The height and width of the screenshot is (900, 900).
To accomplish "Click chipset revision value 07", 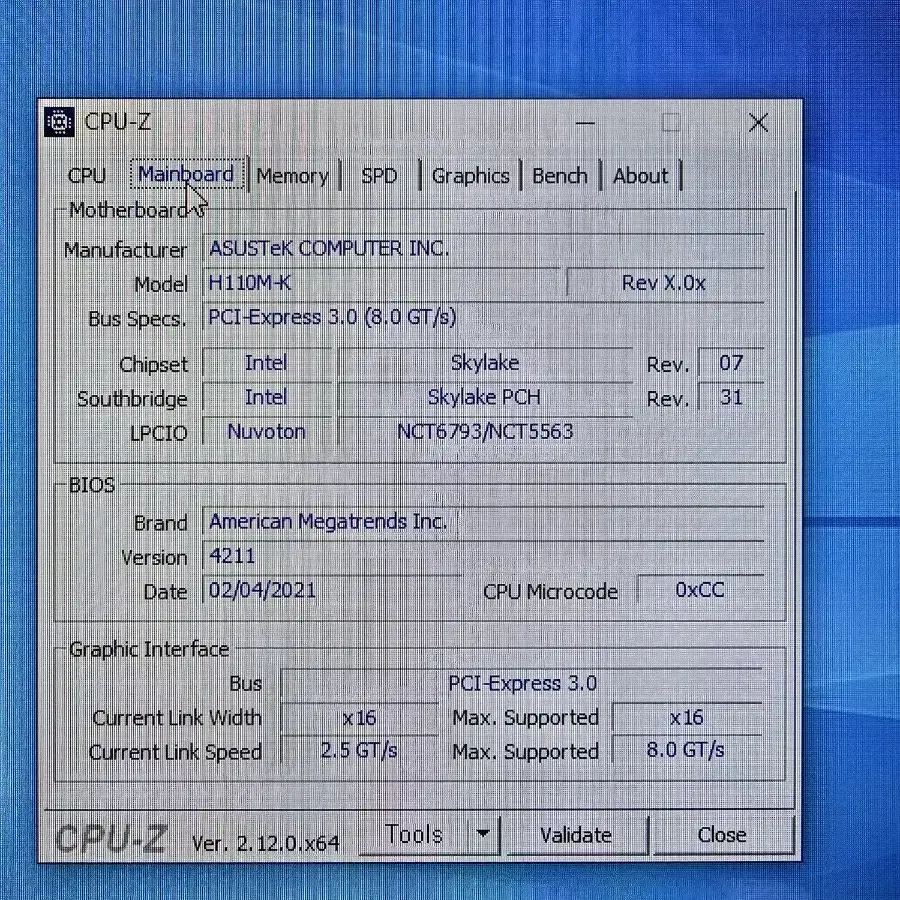I will coord(731,363).
